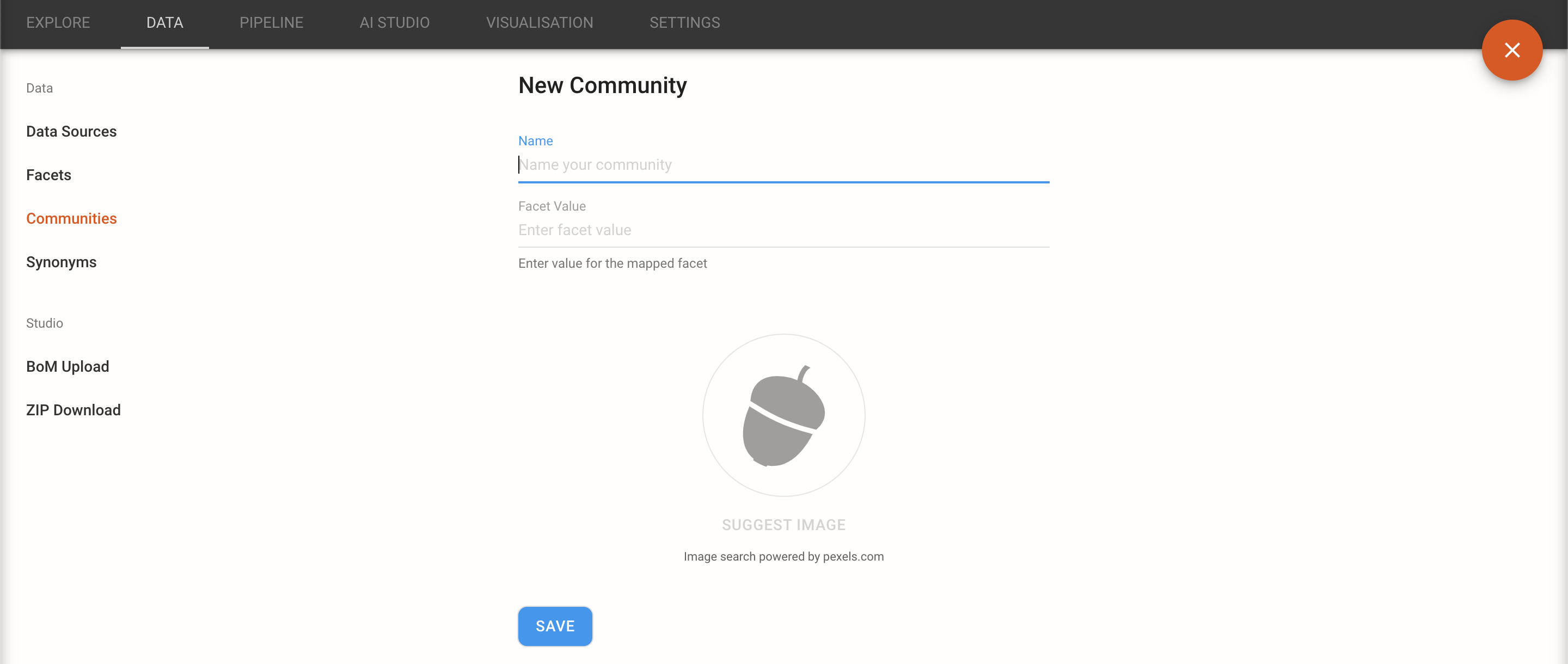
Task: Go to Facets in the sidebar
Action: [x=48, y=175]
